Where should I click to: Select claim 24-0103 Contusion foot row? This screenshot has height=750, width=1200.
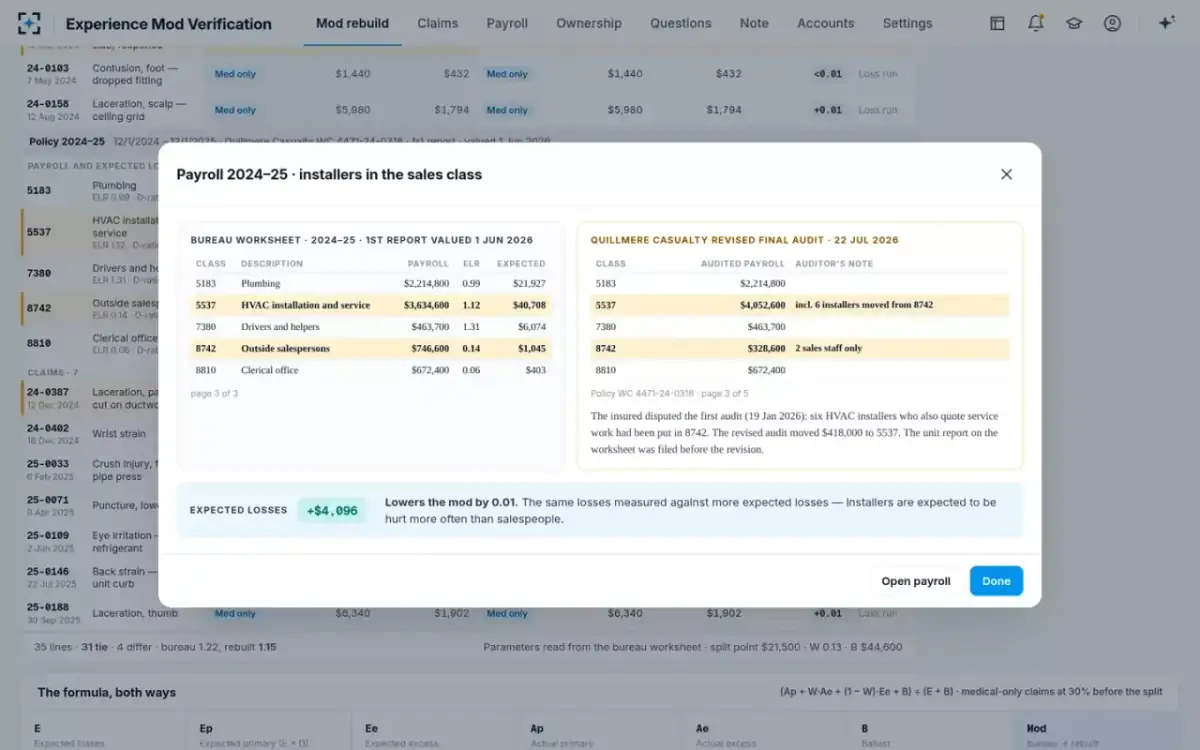click(x=468, y=73)
